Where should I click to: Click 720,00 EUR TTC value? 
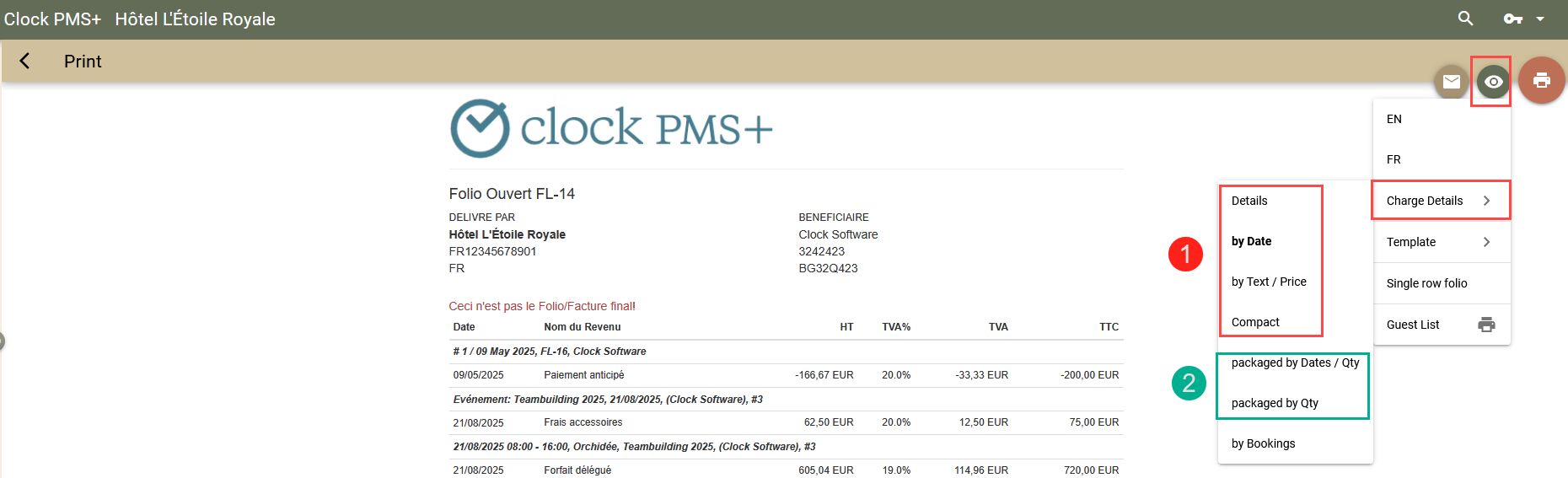tap(1092, 470)
